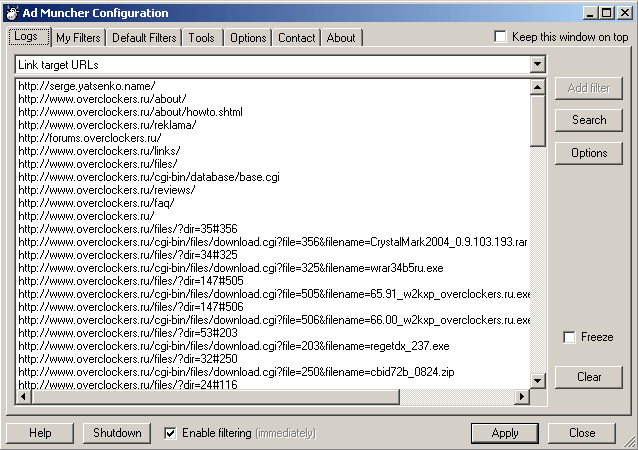Select the files/?dir=35#356 URL entry
The width and height of the screenshot is (638, 450).
[x=128, y=229]
